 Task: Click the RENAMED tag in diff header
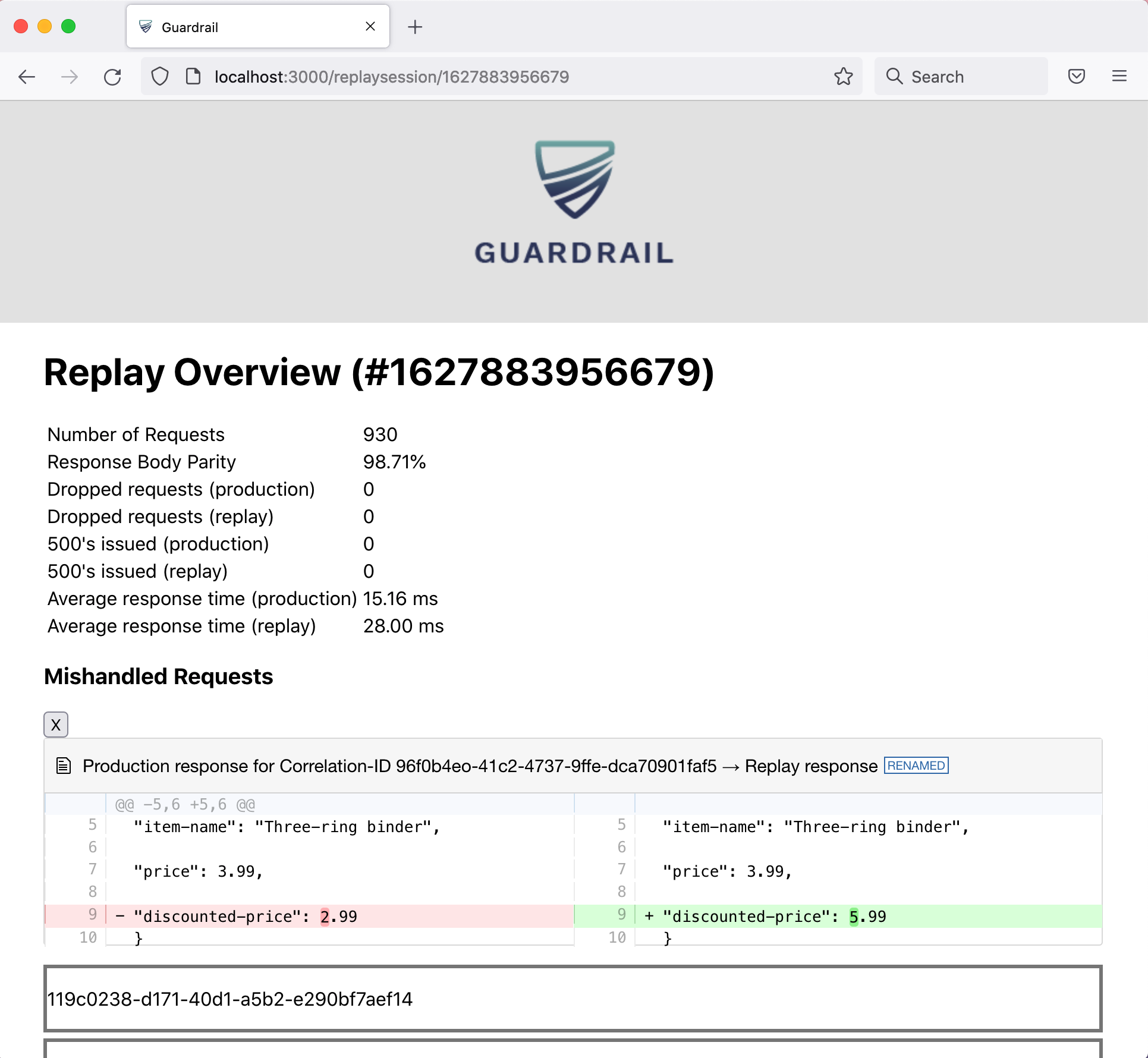tap(916, 766)
